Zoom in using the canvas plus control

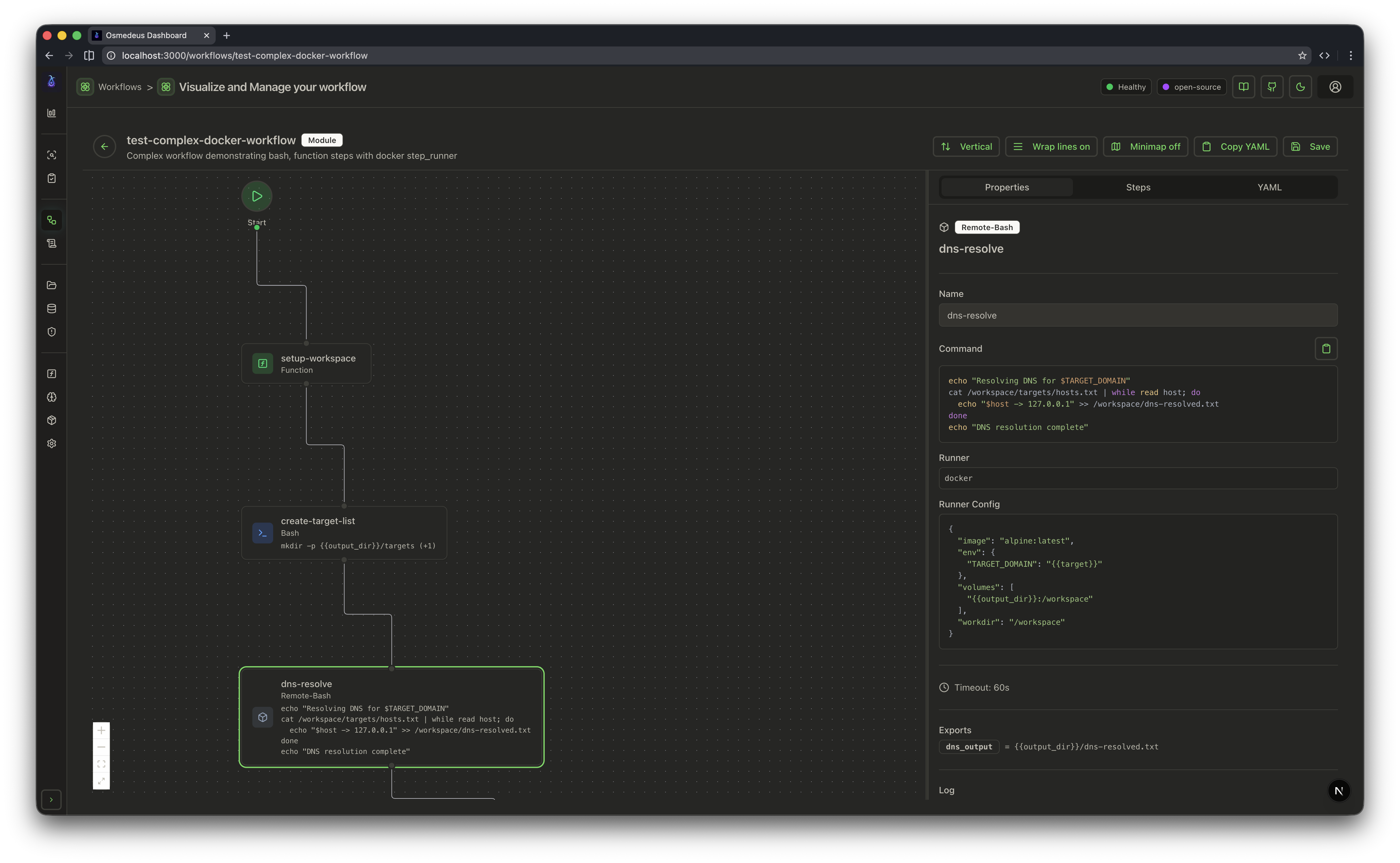coord(102,730)
